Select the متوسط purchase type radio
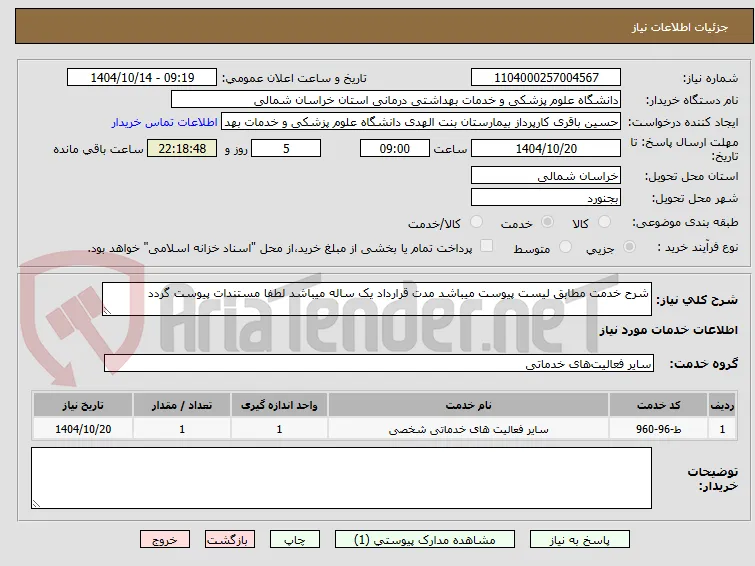This screenshot has width=755, height=566. click(x=565, y=247)
